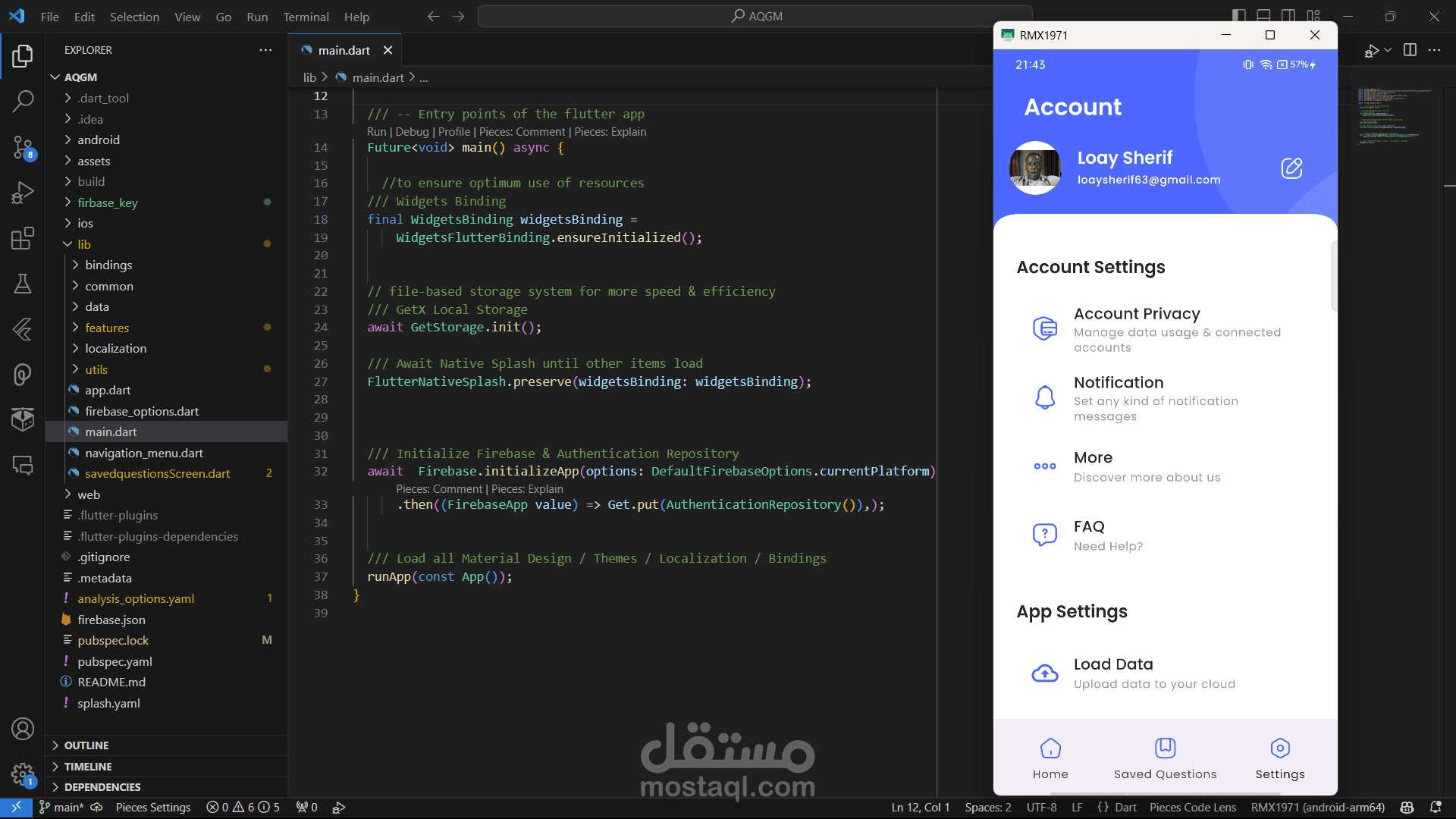Toggle the primary sidebar layout button

click(x=1238, y=16)
